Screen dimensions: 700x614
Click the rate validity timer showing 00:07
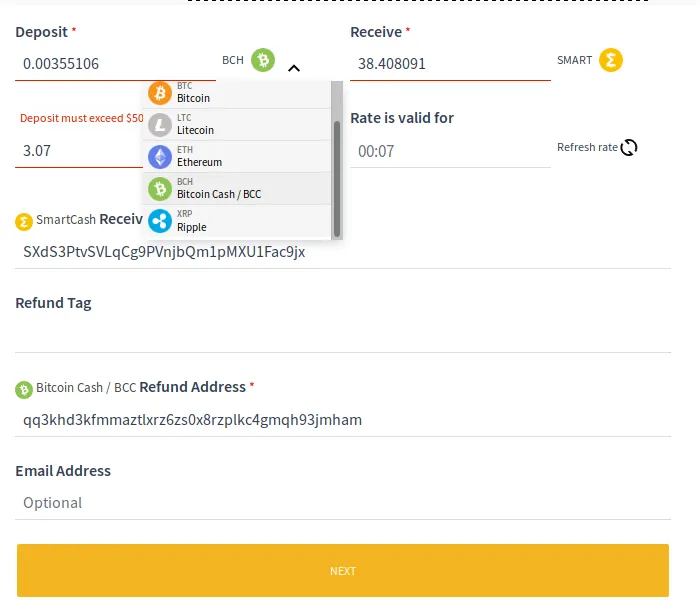[x=450, y=151]
